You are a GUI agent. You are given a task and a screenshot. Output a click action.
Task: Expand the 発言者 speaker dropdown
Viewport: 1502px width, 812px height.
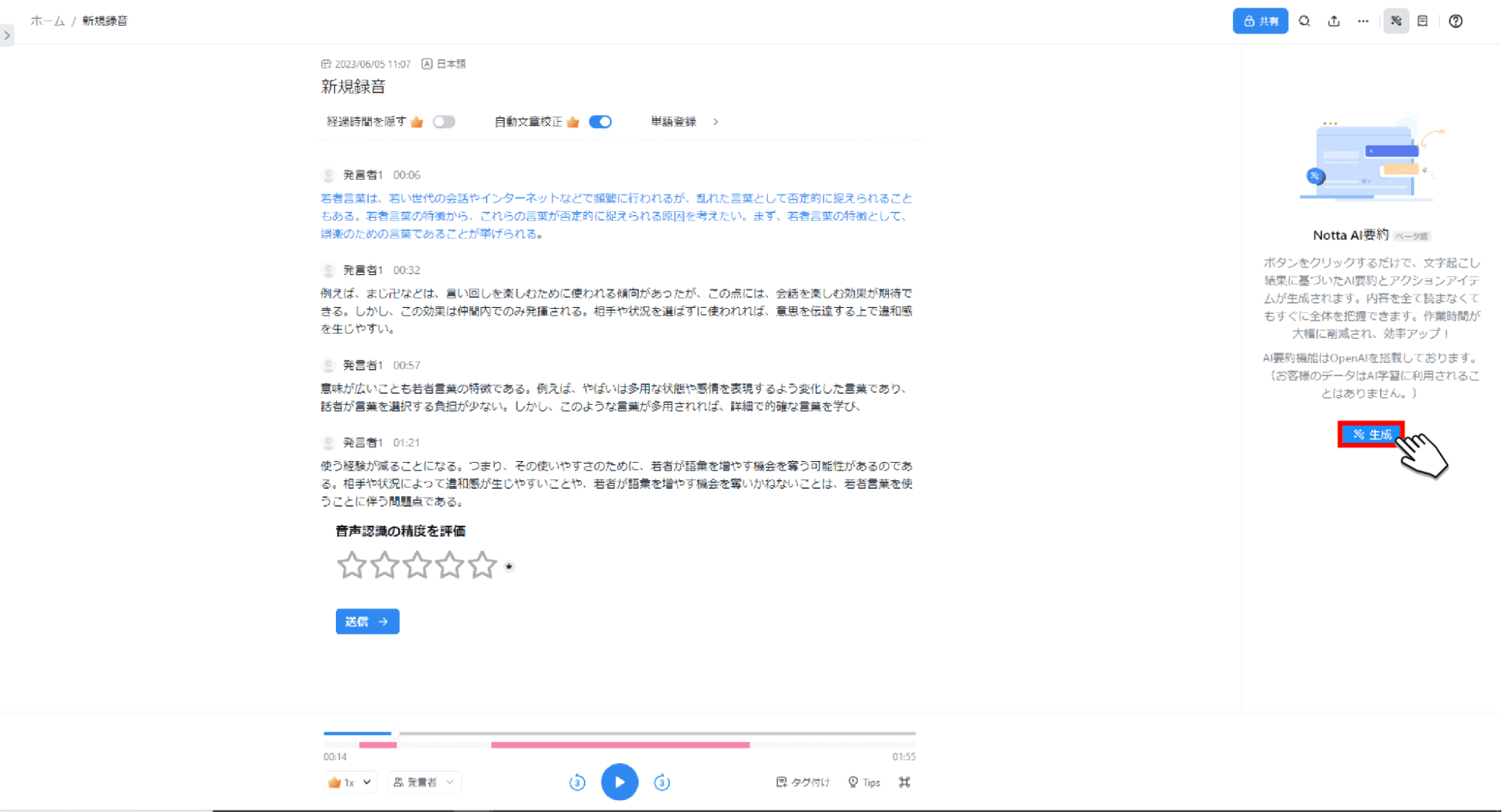tap(424, 782)
